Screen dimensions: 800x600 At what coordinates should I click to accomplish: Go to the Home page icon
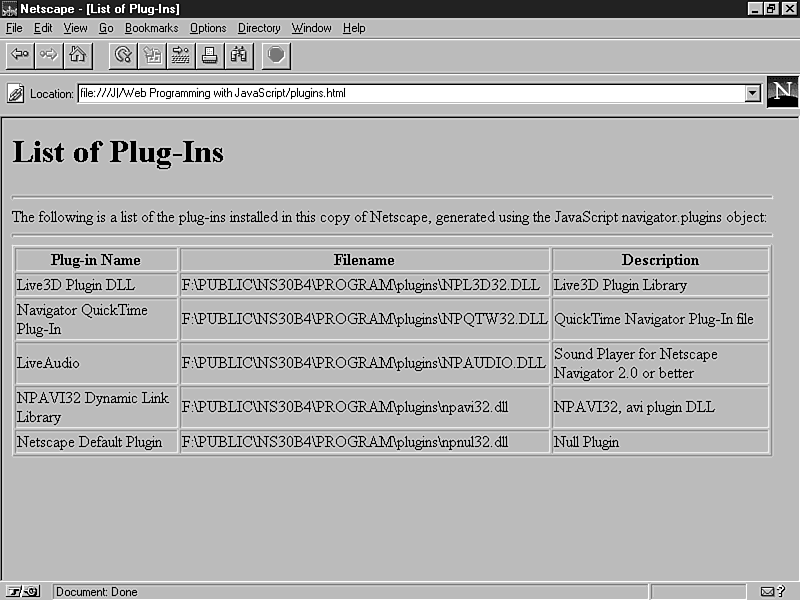[77, 55]
